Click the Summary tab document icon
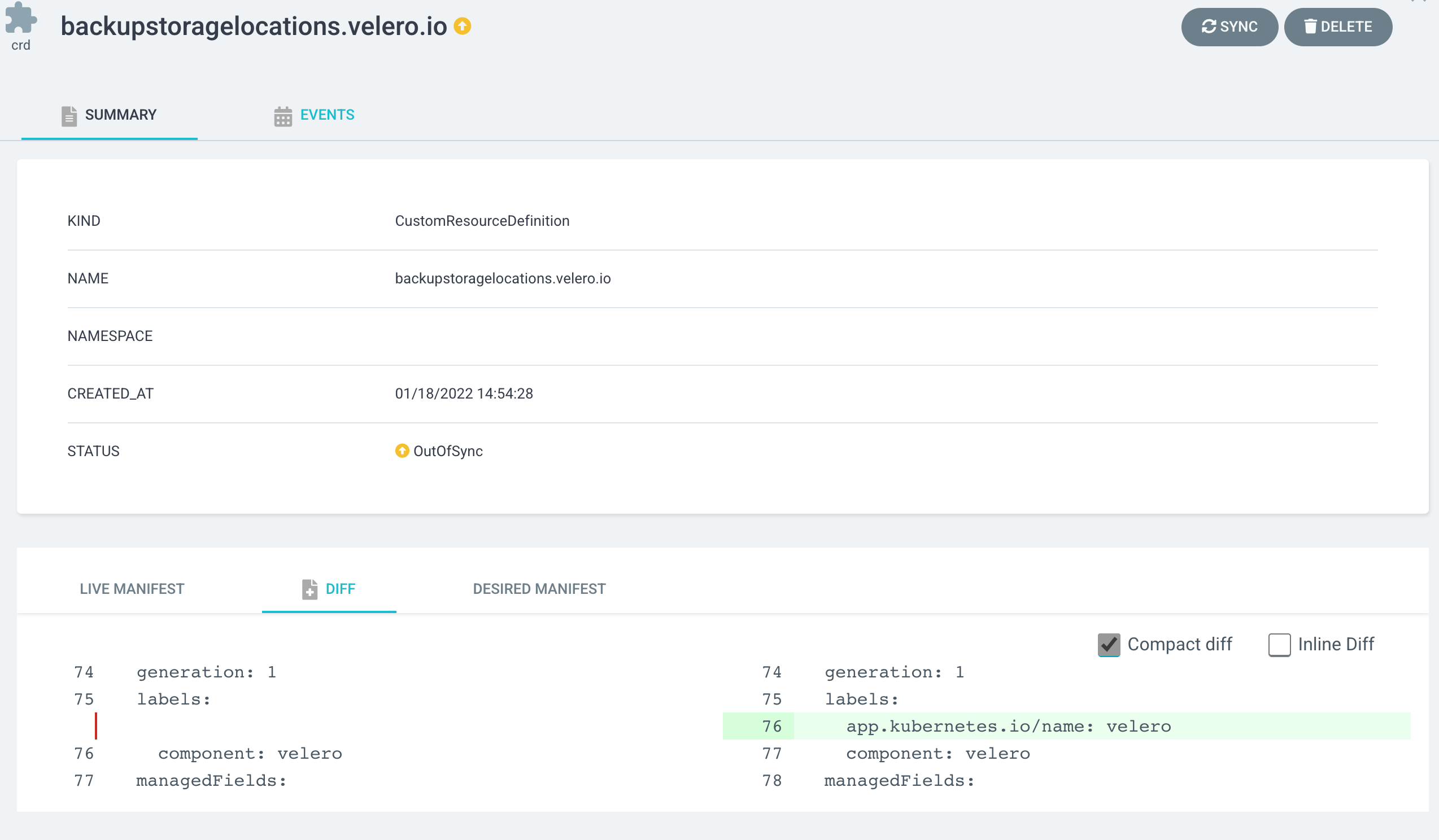The height and width of the screenshot is (840, 1439). coord(69,115)
